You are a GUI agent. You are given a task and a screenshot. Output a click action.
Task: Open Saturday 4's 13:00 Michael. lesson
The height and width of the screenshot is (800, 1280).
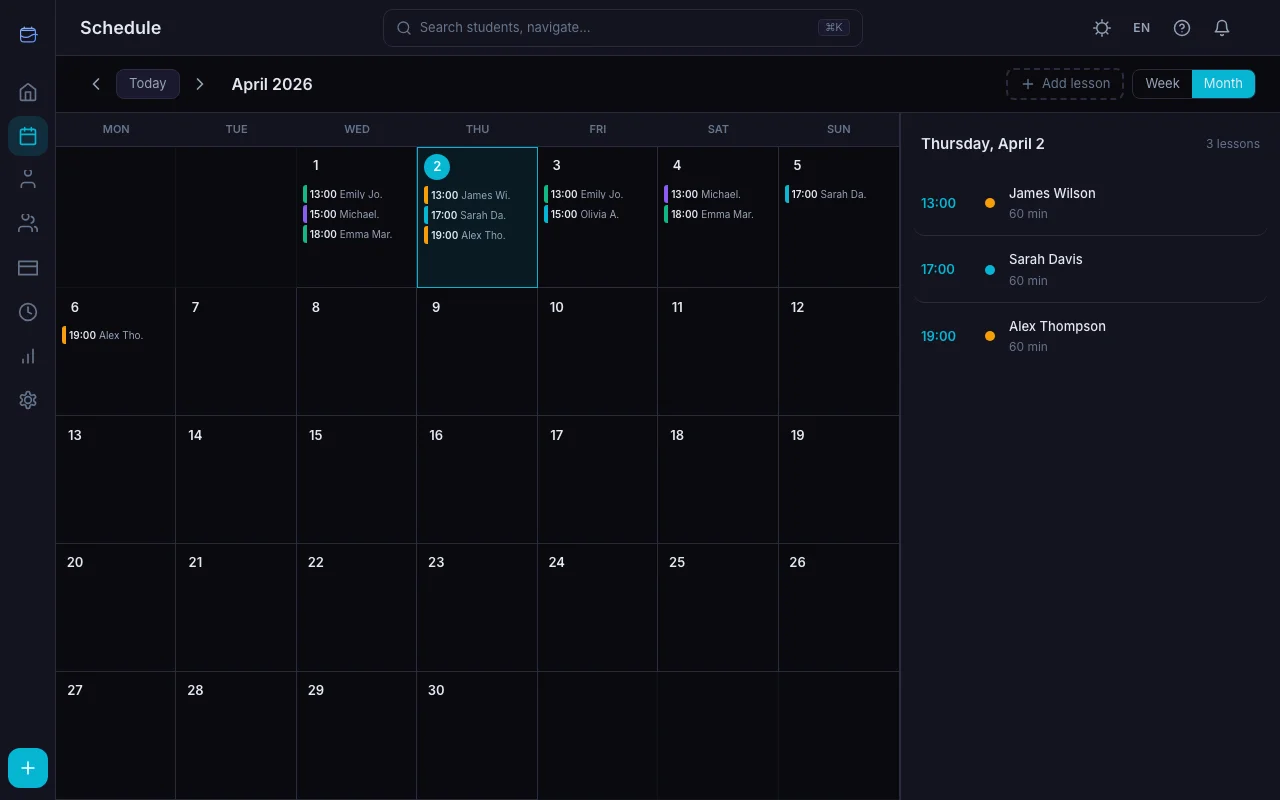tap(718, 194)
